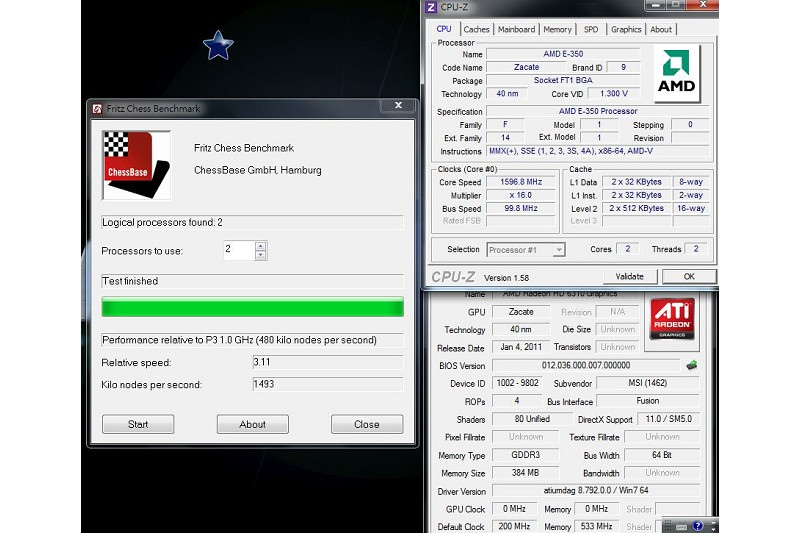This screenshot has width=800, height=533.
Task: Click the Code Name value Zacate in CPU-Z
Action: (526, 67)
